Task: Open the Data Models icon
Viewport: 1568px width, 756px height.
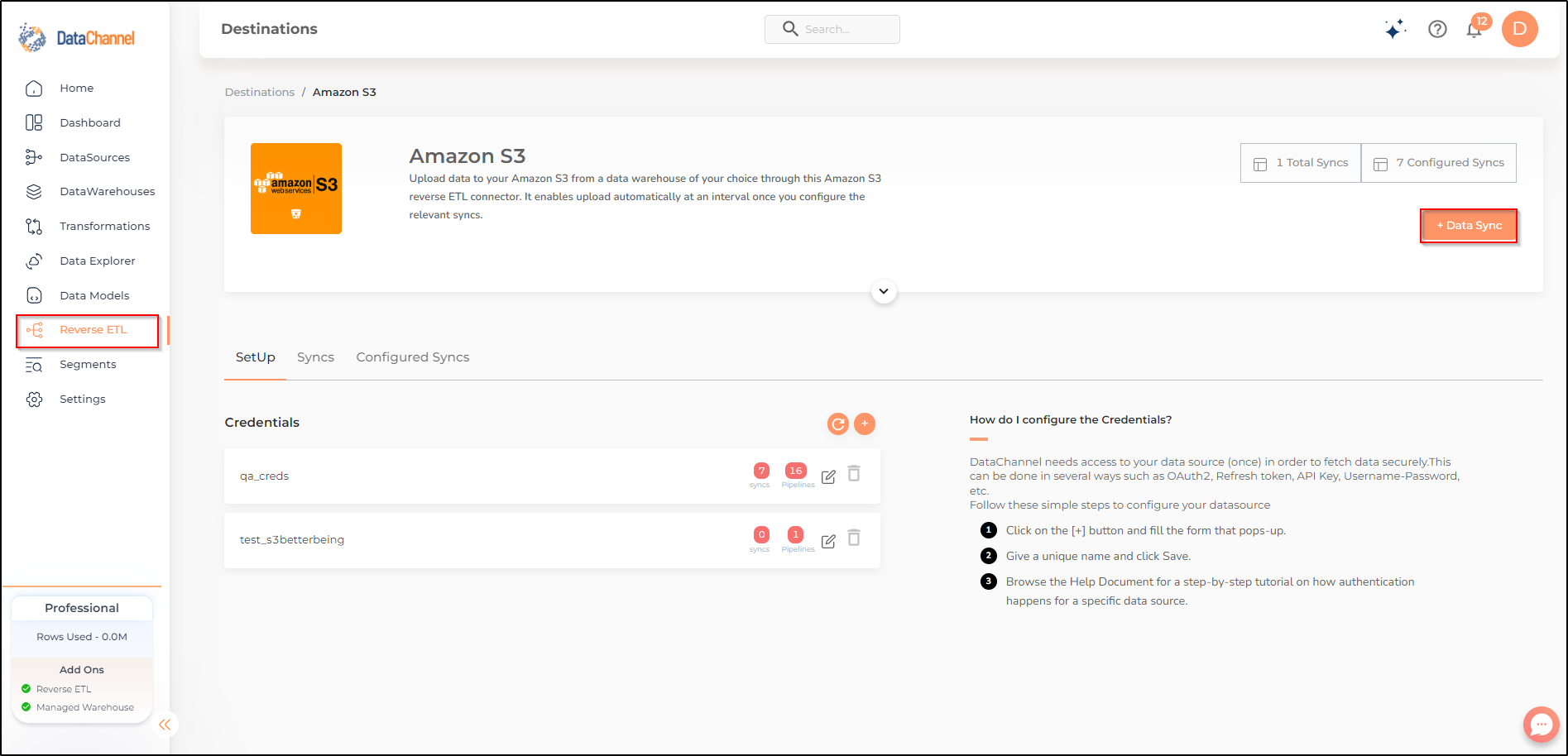Action: tap(34, 295)
